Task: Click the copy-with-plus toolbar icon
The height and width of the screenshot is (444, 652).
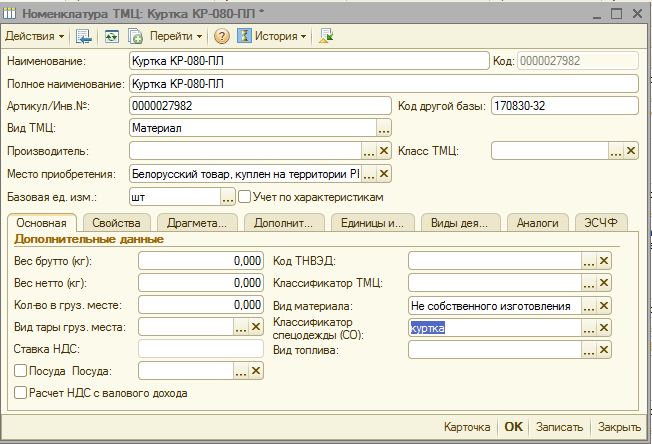Action: [135, 36]
